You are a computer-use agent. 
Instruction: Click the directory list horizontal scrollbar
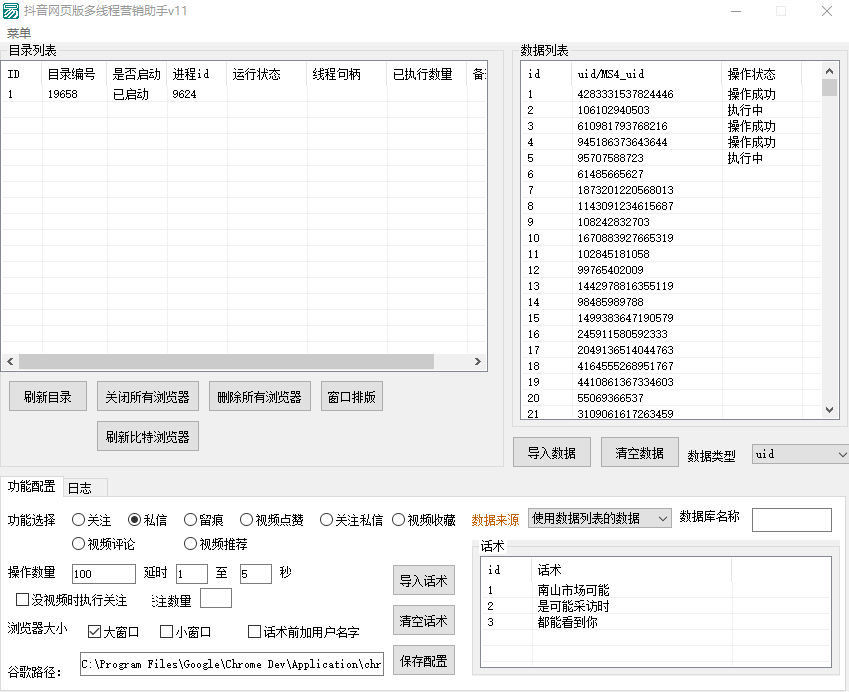click(x=200, y=362)
